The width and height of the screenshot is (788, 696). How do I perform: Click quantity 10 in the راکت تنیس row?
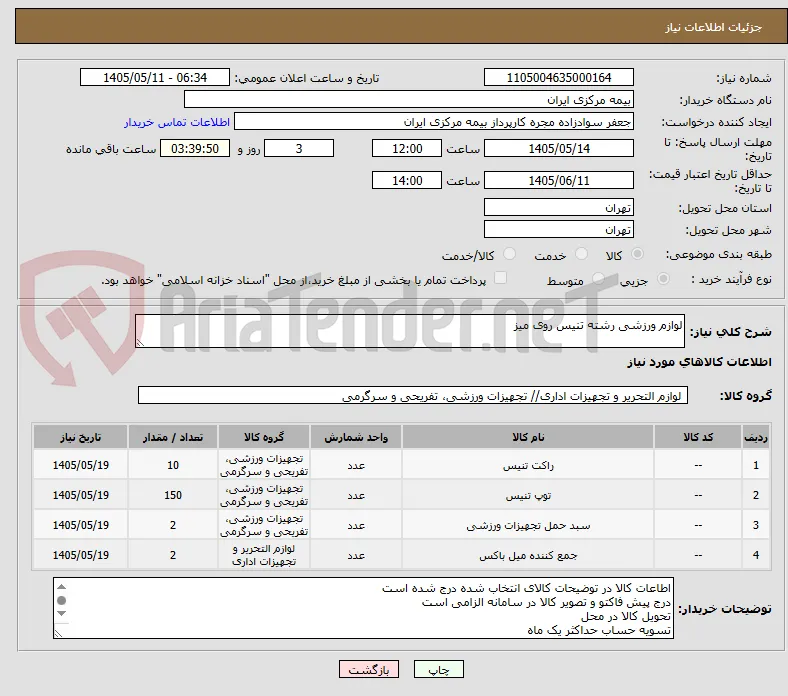[x=173, y=465]
